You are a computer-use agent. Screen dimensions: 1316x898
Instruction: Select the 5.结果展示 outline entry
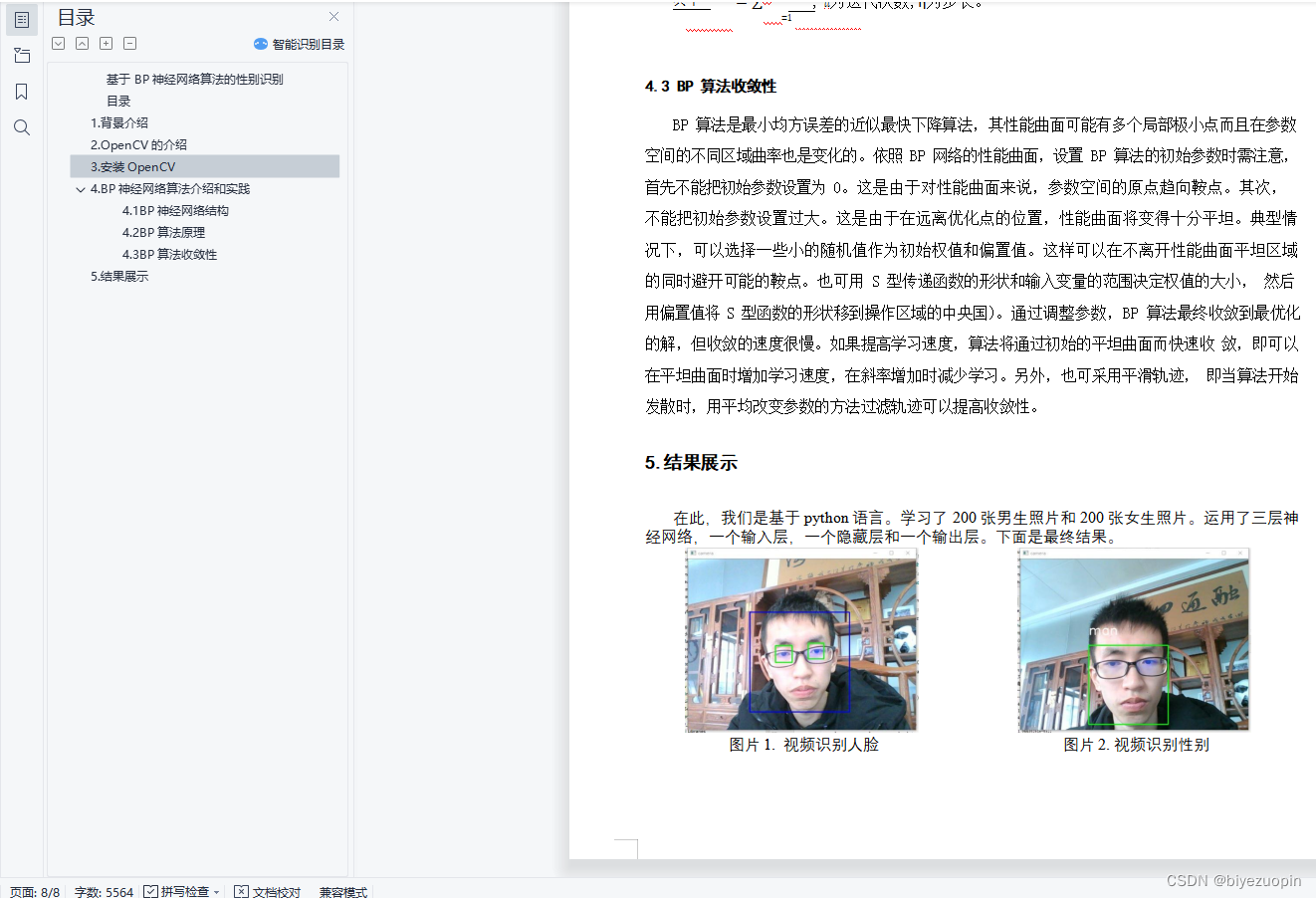point(119,276)
